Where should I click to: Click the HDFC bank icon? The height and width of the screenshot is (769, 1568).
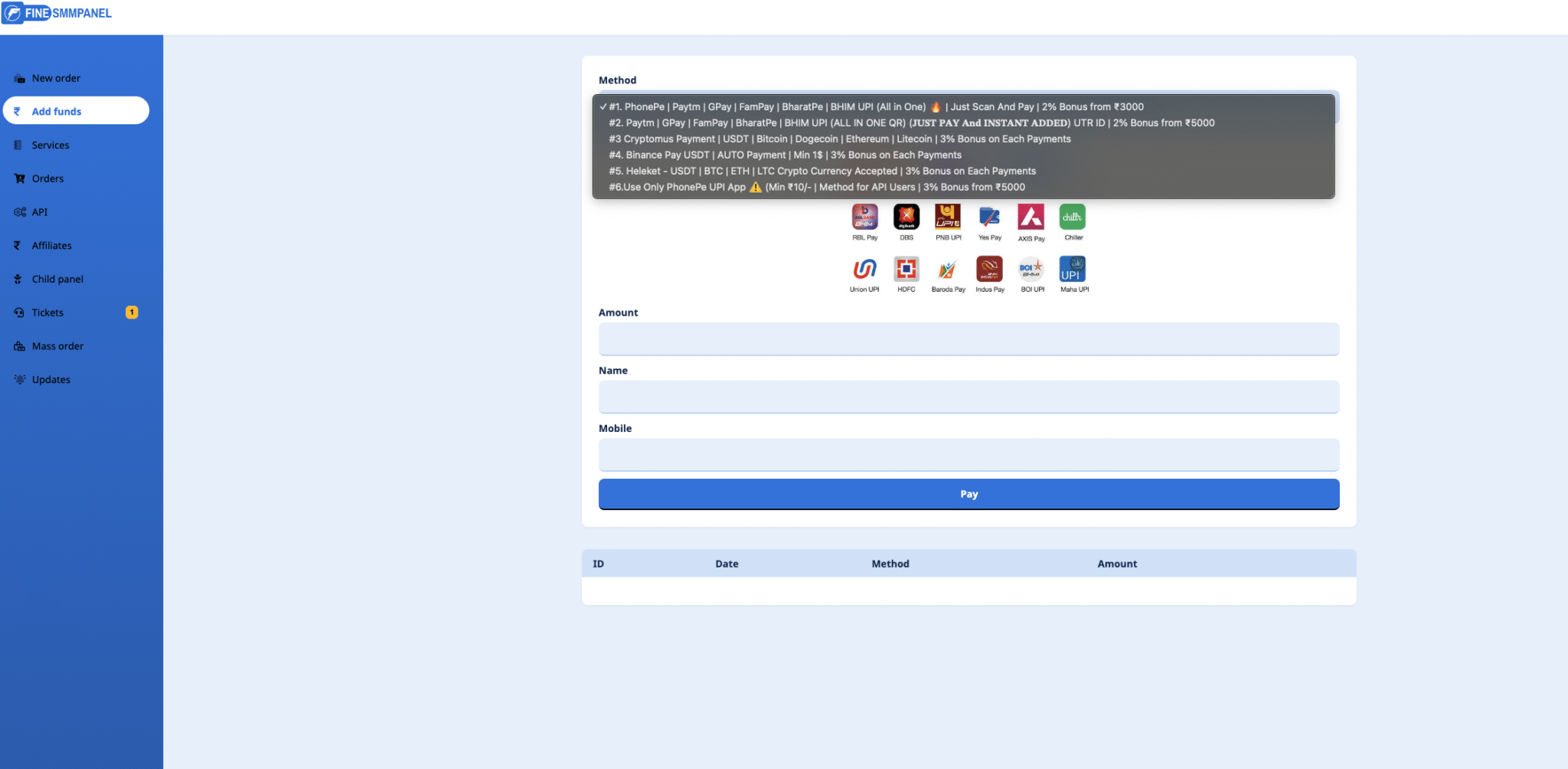click(x=906, y=270)
